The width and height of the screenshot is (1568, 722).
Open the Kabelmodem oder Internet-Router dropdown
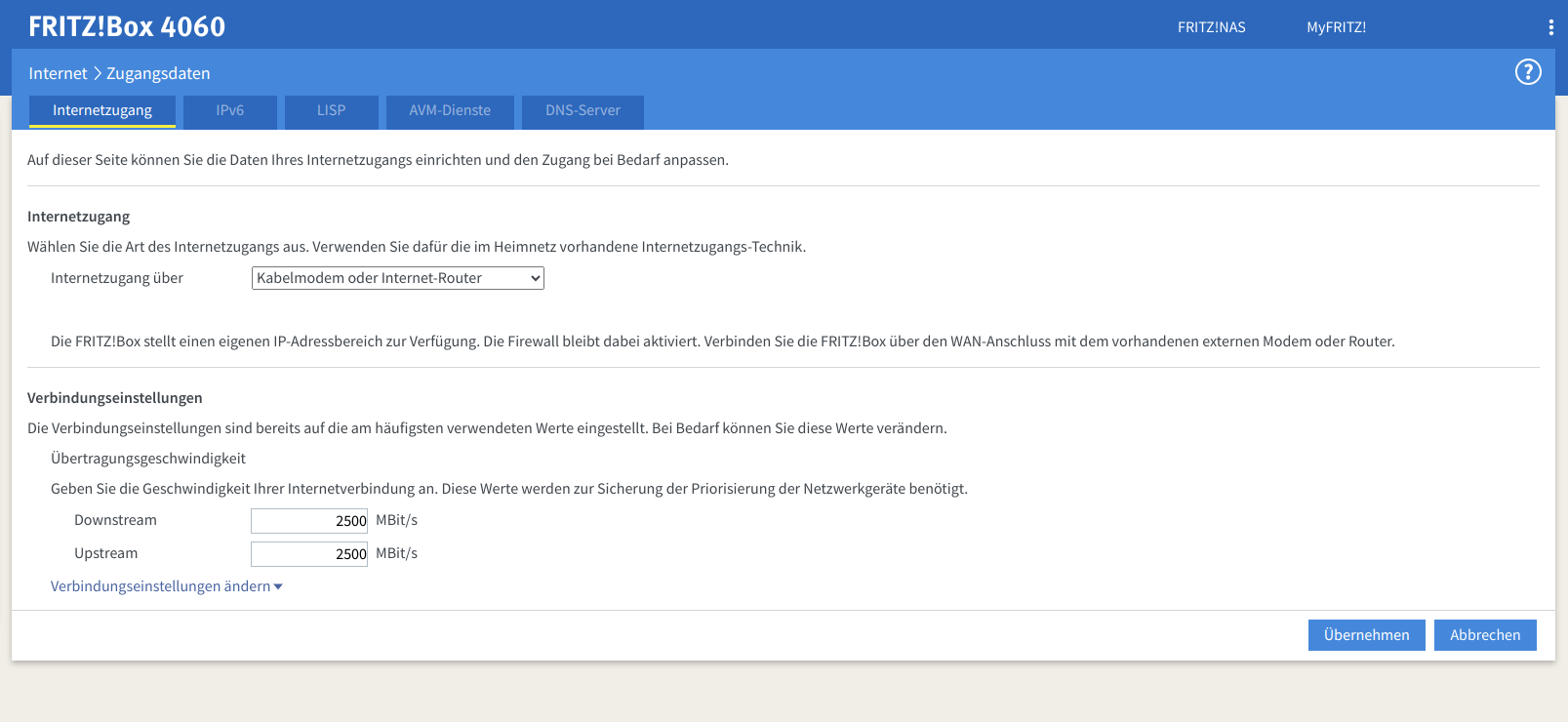[397, 278]
